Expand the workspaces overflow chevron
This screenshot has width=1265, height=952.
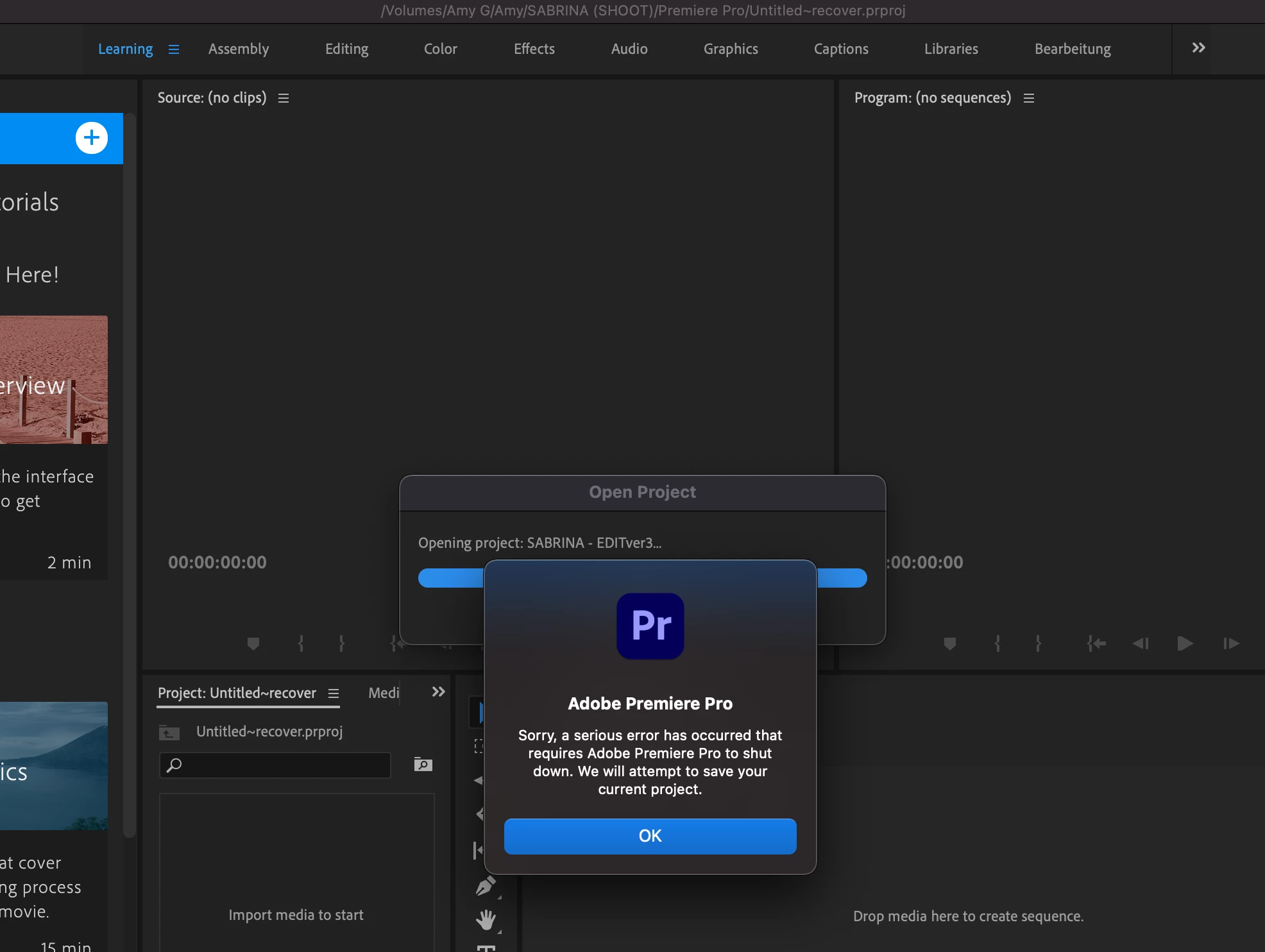pos(1198,48)
